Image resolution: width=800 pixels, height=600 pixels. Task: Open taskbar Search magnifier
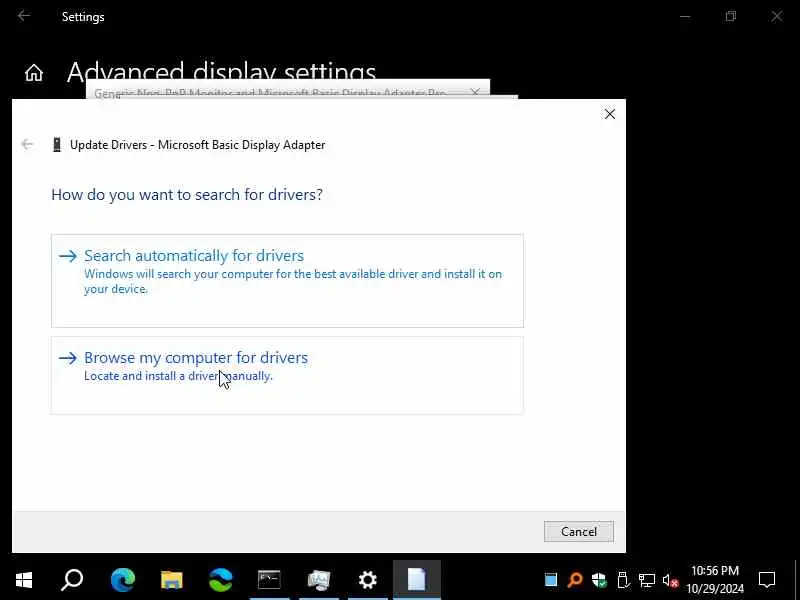point(72,580)
